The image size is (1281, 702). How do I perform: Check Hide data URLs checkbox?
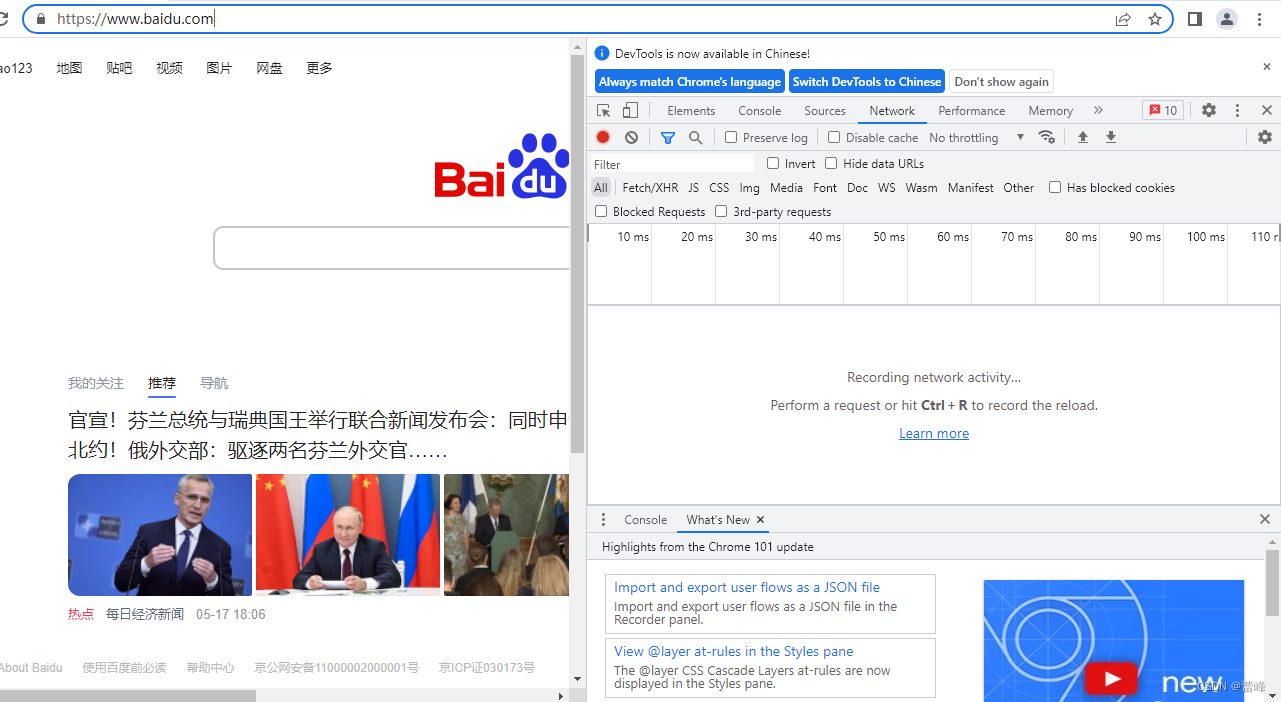coord(831,163)
